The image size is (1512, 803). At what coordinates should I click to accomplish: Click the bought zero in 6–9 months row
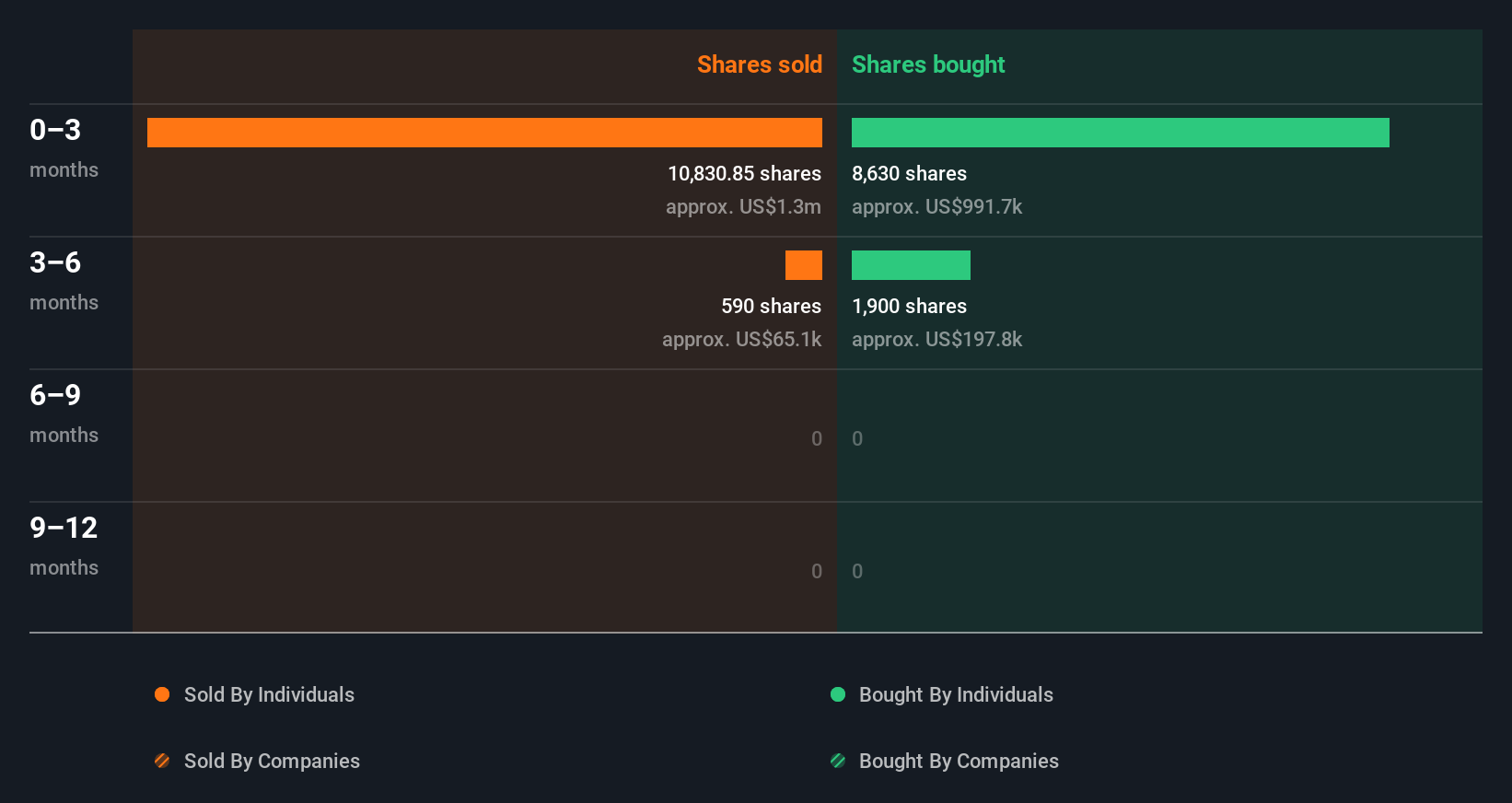pos(857,439)
